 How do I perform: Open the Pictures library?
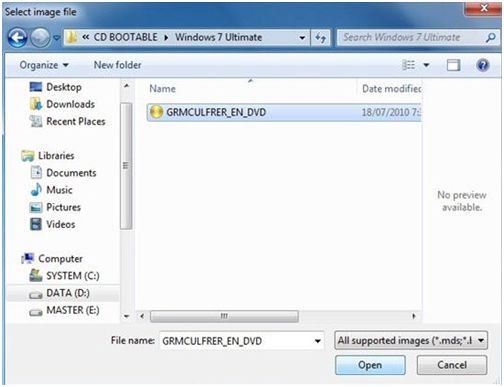click(x=63, y=207)
